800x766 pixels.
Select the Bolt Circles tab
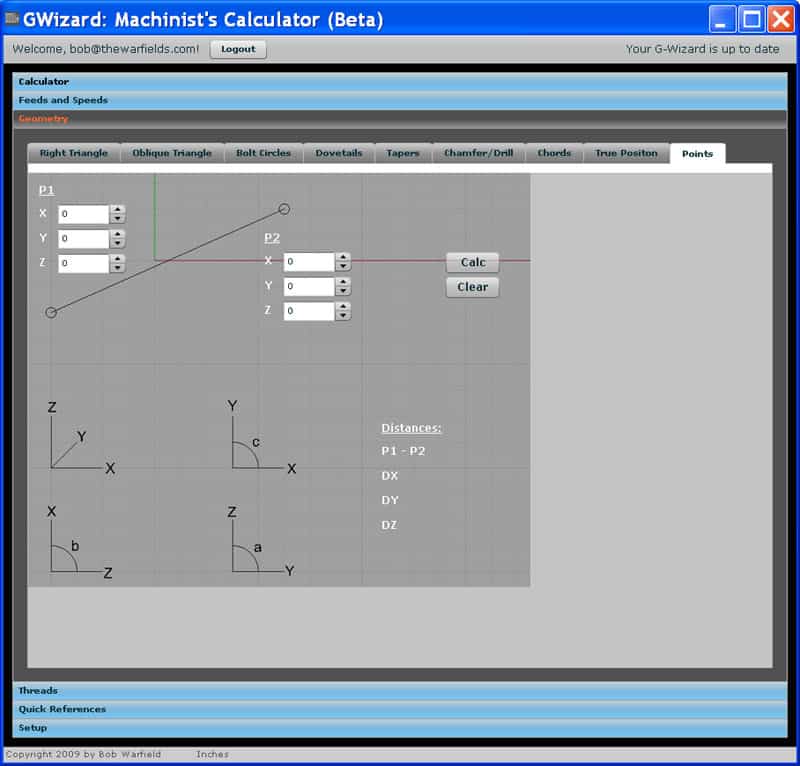pyautogui.click(x=261, y=153)
